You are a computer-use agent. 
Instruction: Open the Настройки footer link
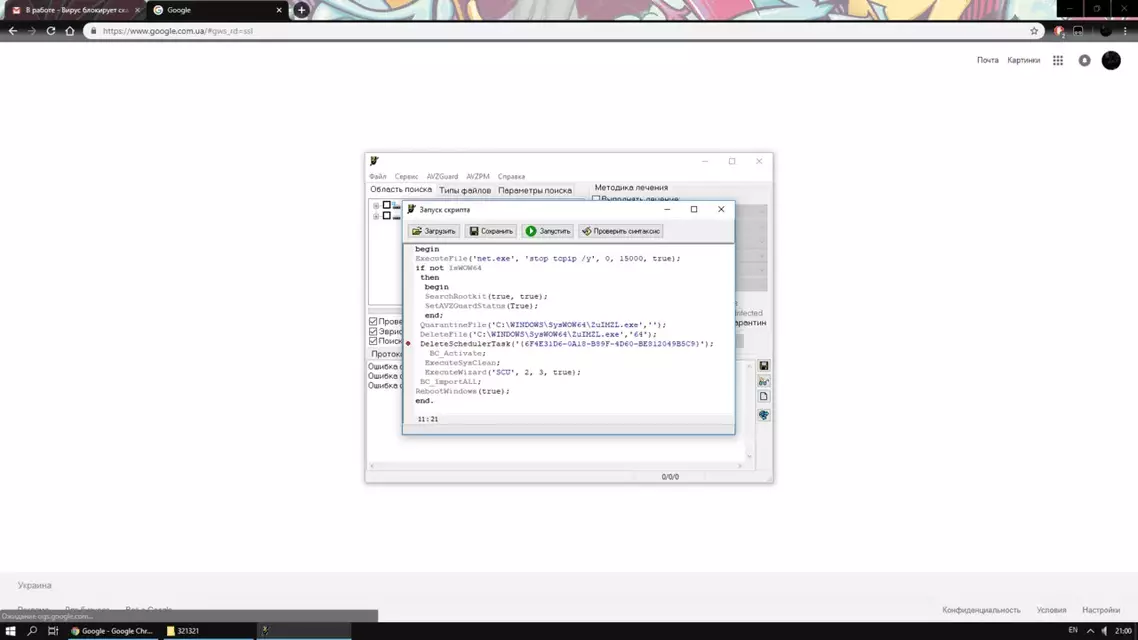click(1101, 610)
